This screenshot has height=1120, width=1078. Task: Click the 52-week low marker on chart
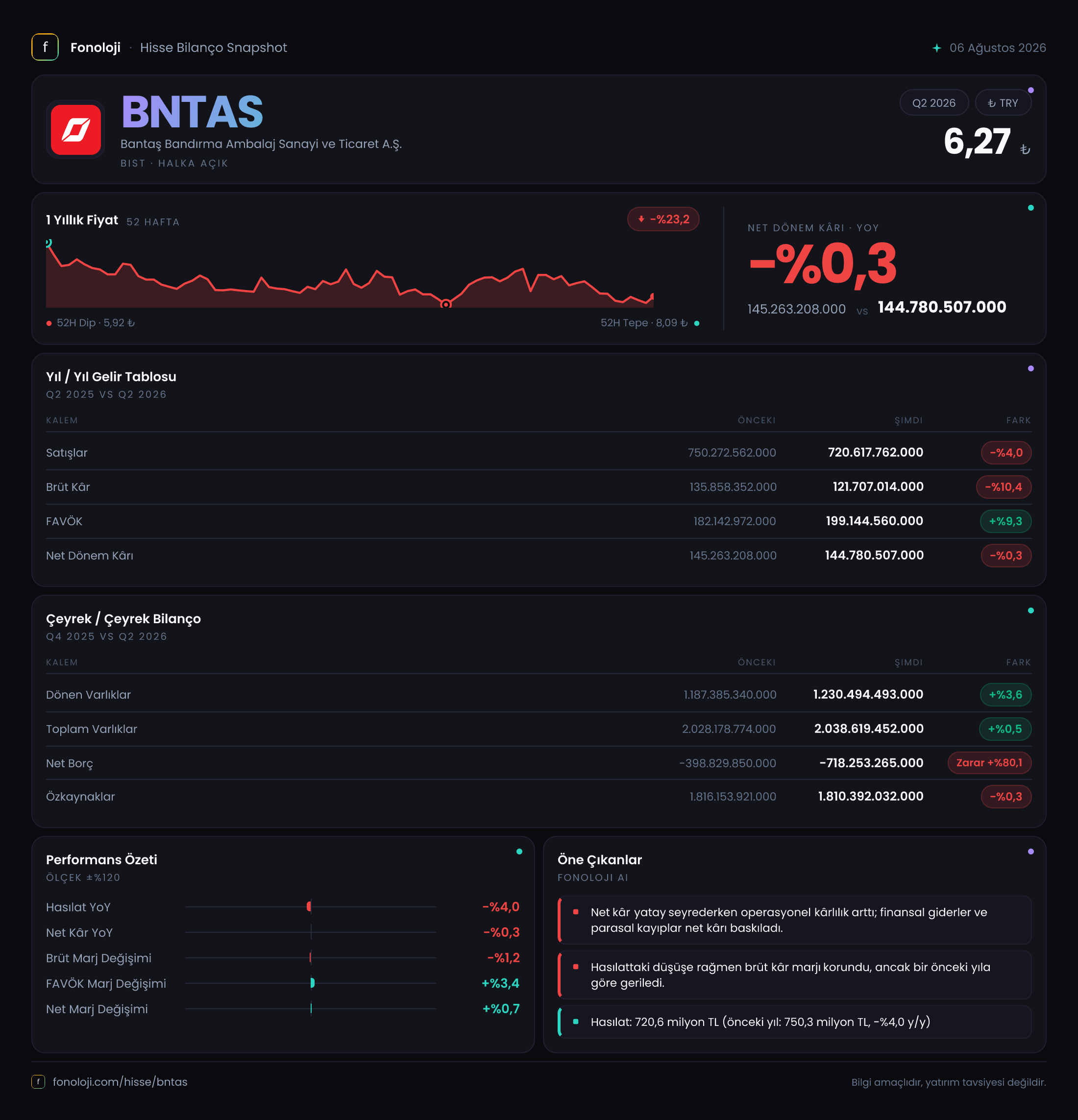click(x=446, y=305)
